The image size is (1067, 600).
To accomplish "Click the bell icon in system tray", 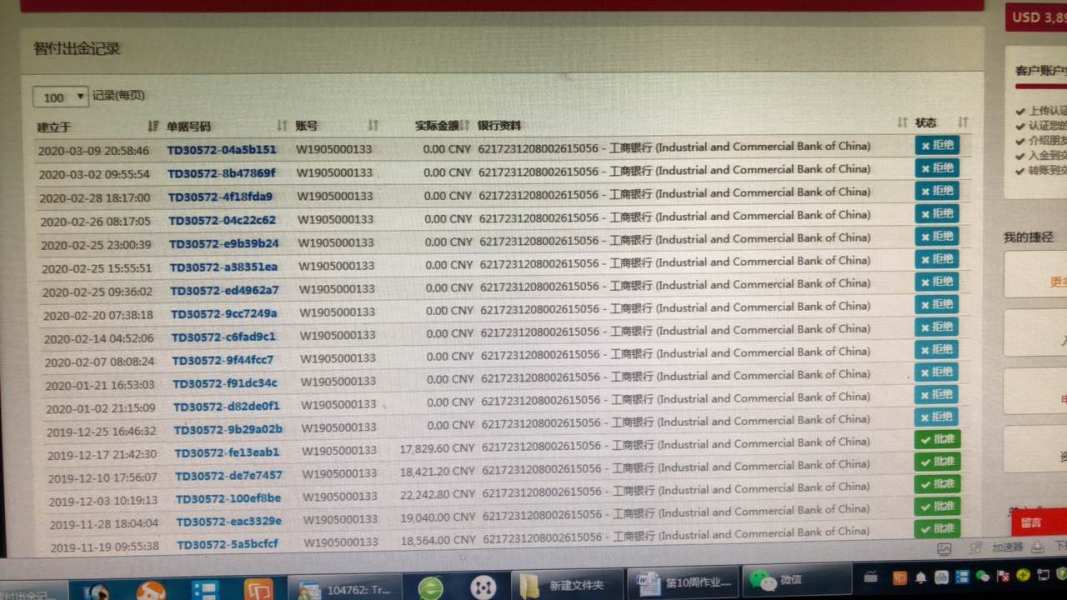I will pos(920,578).
